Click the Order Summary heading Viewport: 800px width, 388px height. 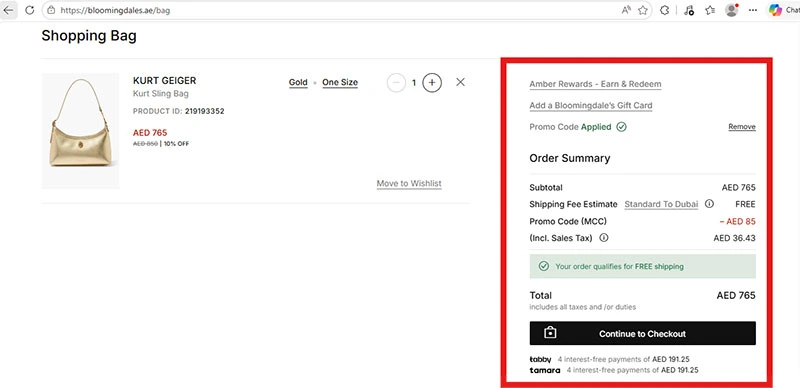click(569, 158)
